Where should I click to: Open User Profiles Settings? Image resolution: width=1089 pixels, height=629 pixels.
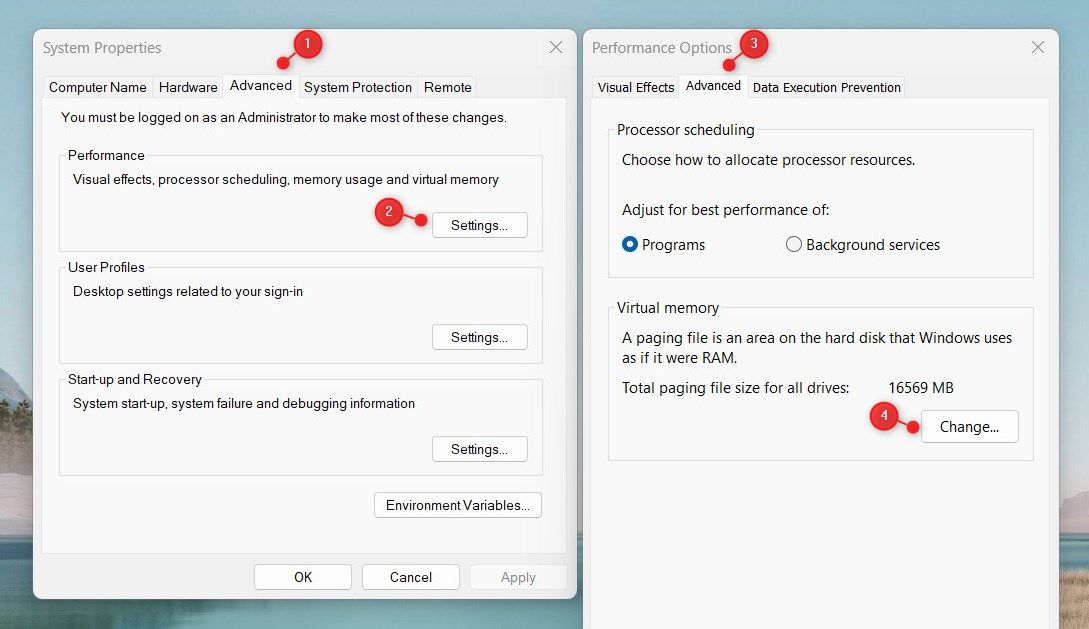coord(479,337)
